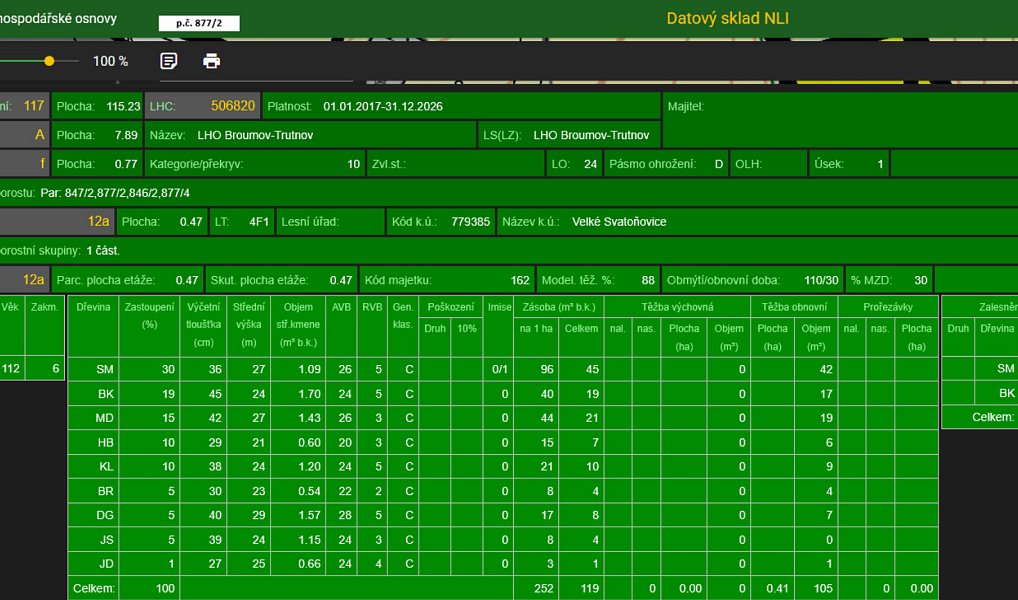Click the Obmýtí/obnovní doba value 110/30
The image size is (1018, 600).
point(821,281)
